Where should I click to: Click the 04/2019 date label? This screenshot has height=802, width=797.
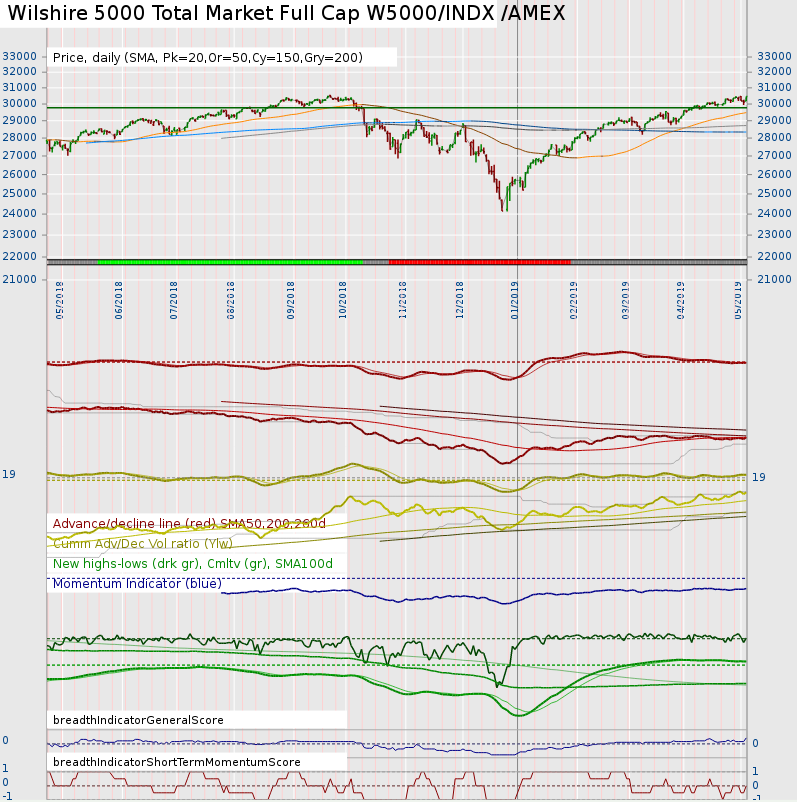tap(680, 300)
